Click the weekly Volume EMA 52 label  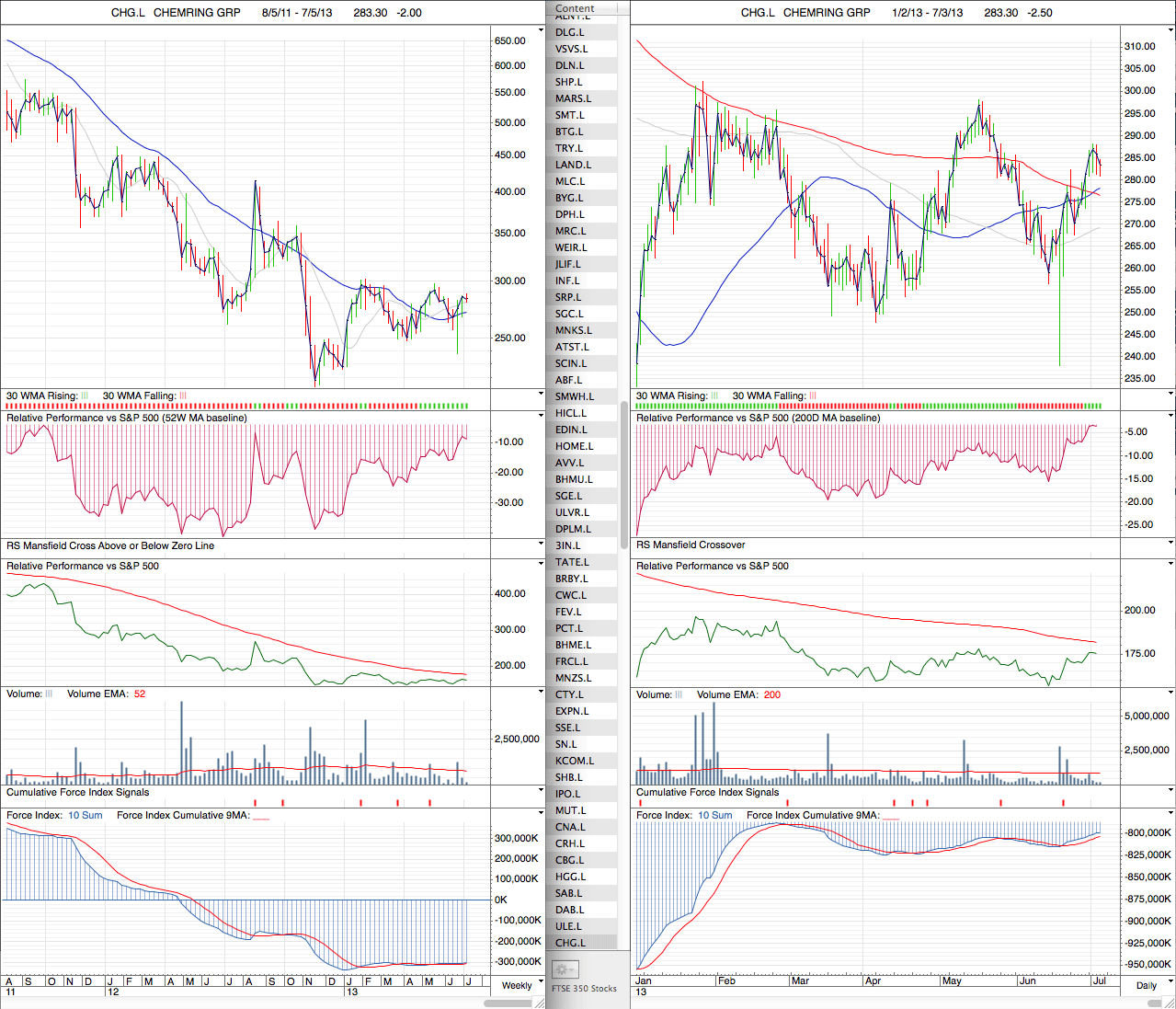click(x=106, y=694)
